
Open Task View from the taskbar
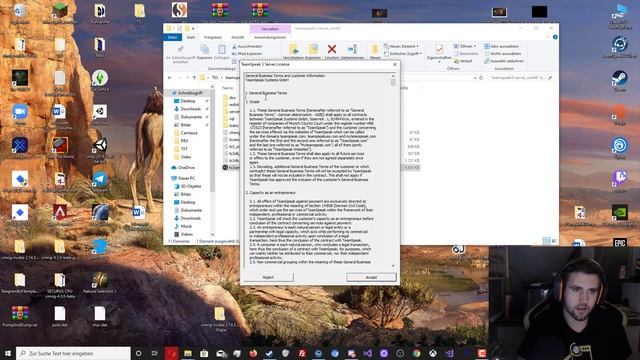click(x=155, y=353)
